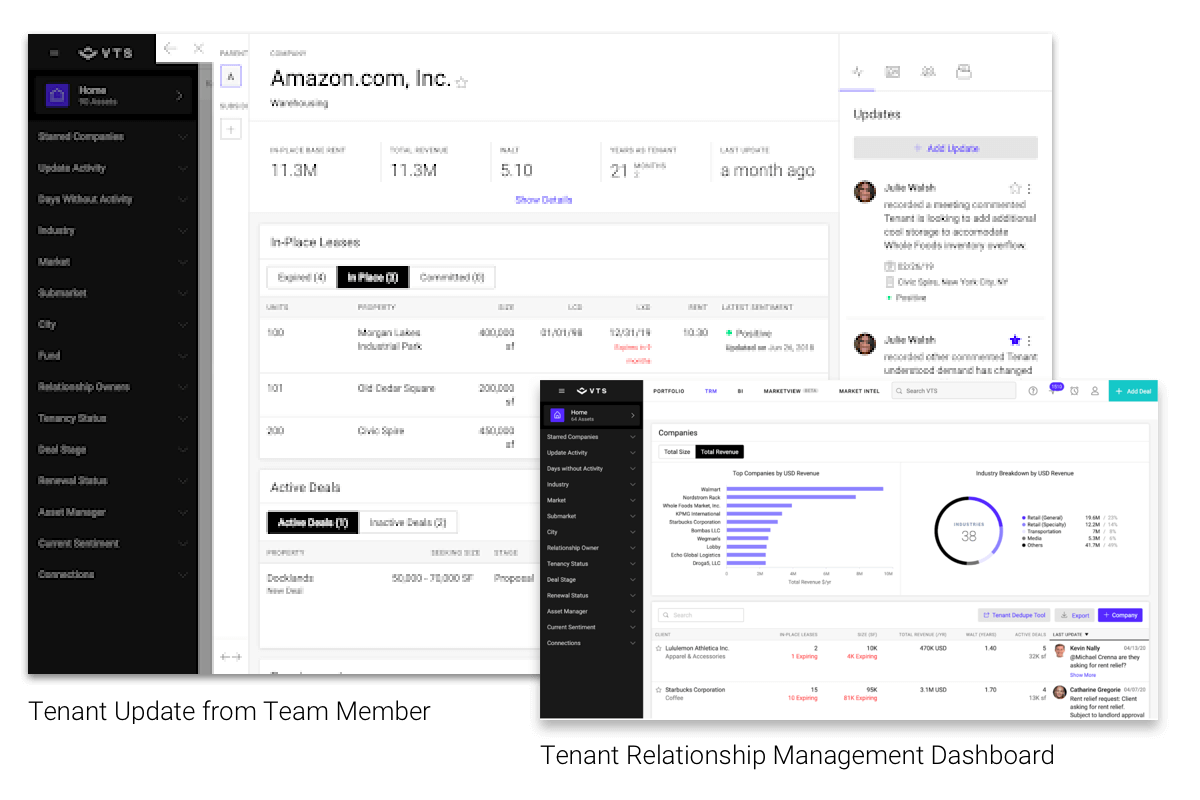The image size is (1200, 800).
Task: Toggle star on Julie Walsh's meeting update
Action: 1015,188
